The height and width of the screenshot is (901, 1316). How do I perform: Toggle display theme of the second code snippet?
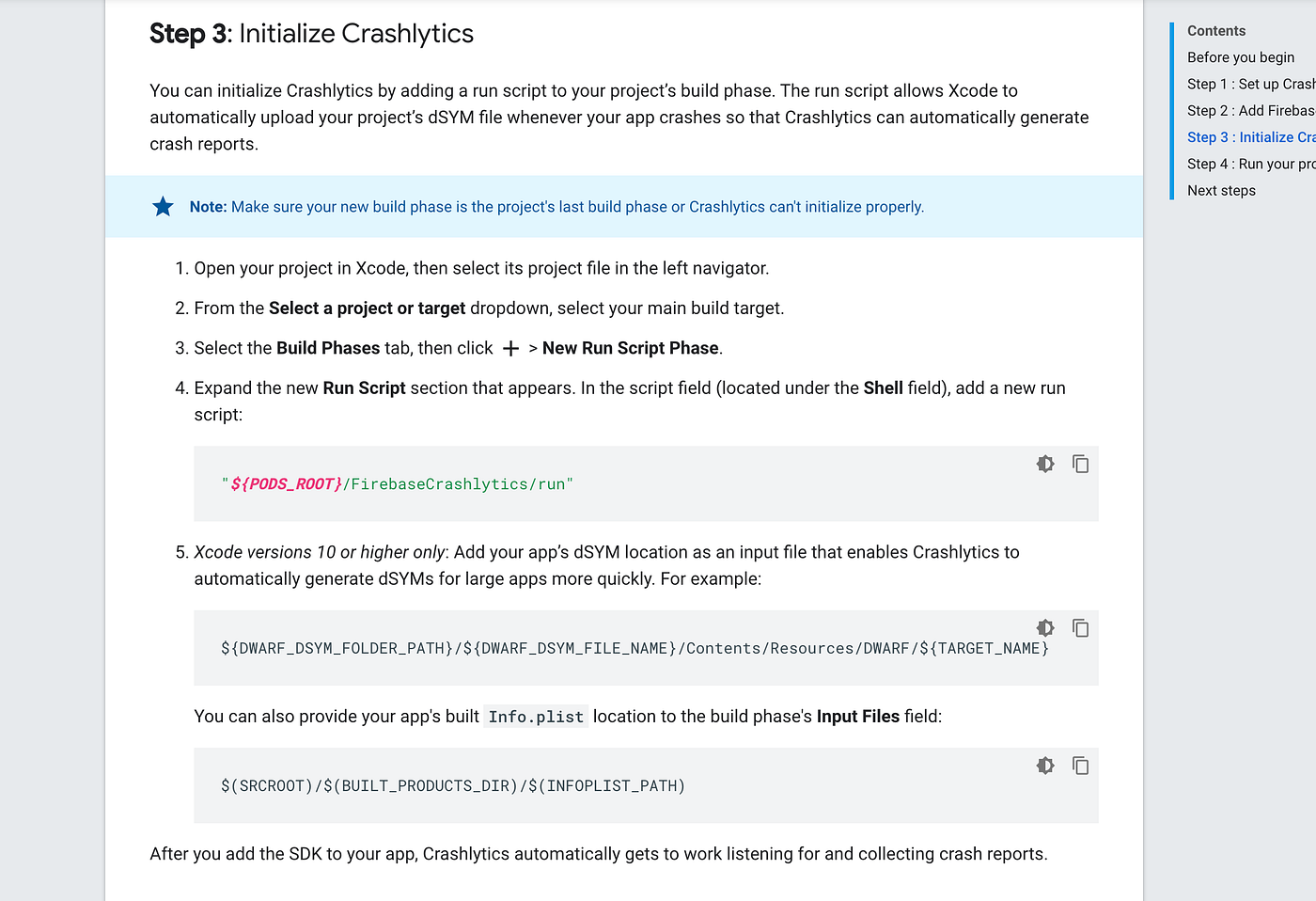pyautogui.click(x=1045, y=627)
